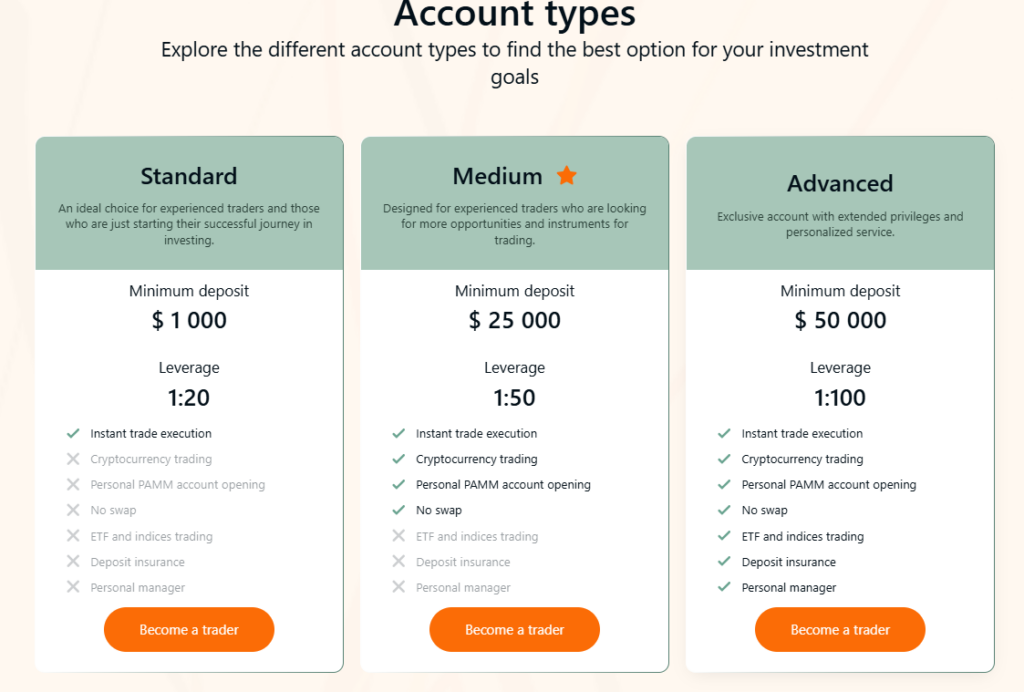Click the checkmark next to Standard's Instant trade execution
Screen dimensions: 1024x692
(73, 433)
